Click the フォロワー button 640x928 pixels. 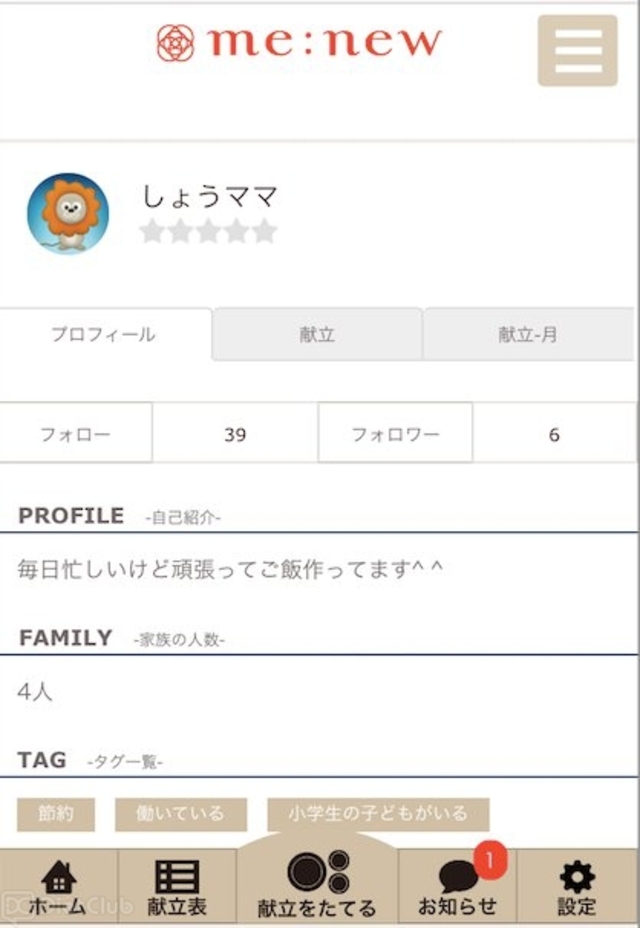[395, 434]
